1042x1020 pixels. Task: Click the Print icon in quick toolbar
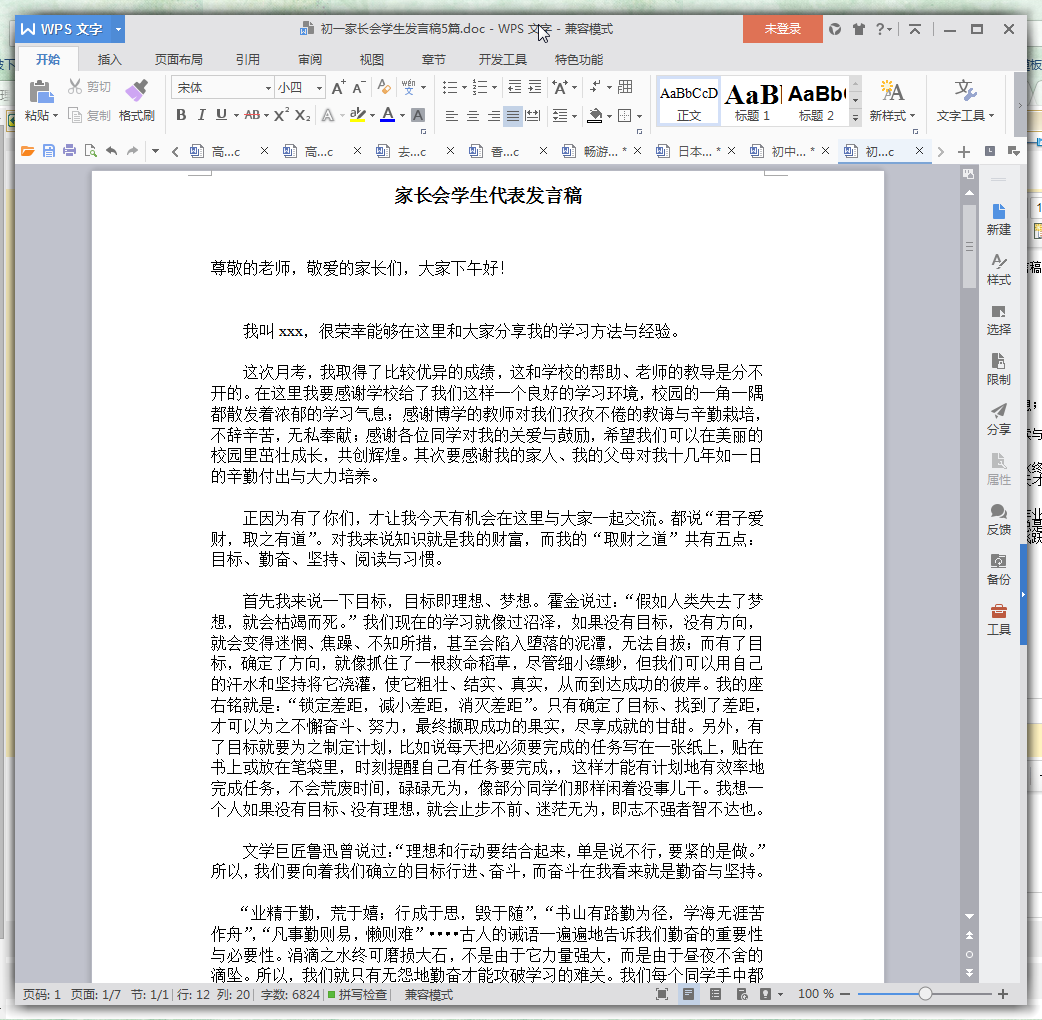pyautogui.click(x=69, y=151)
